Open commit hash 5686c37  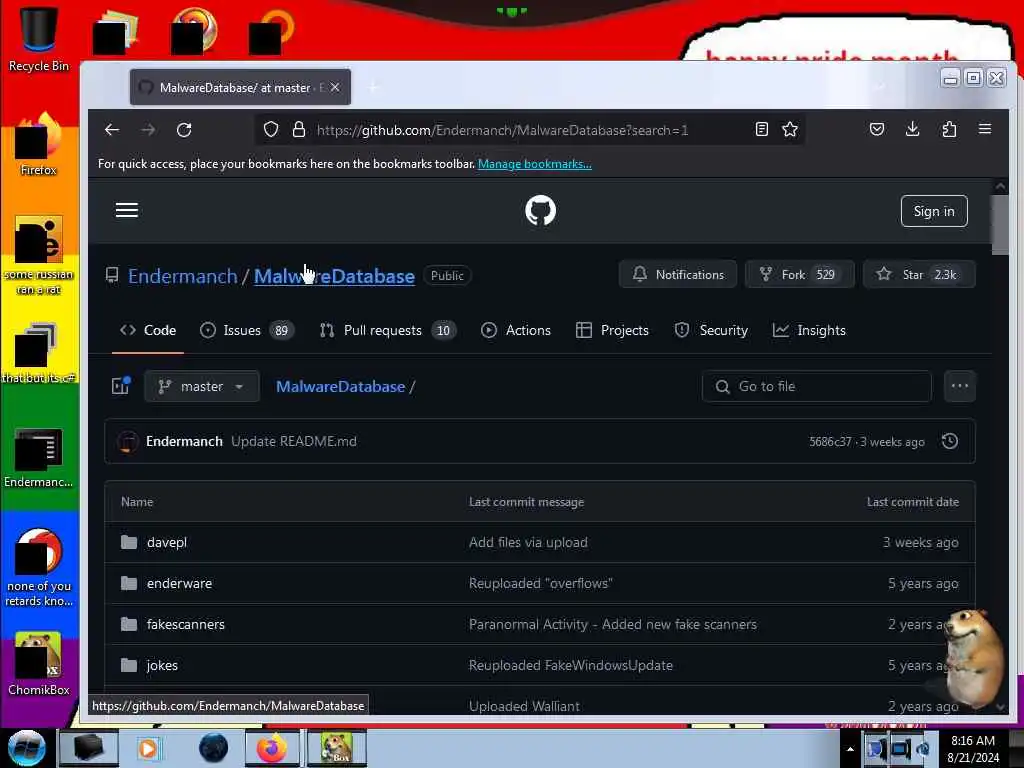coord(830,442)
